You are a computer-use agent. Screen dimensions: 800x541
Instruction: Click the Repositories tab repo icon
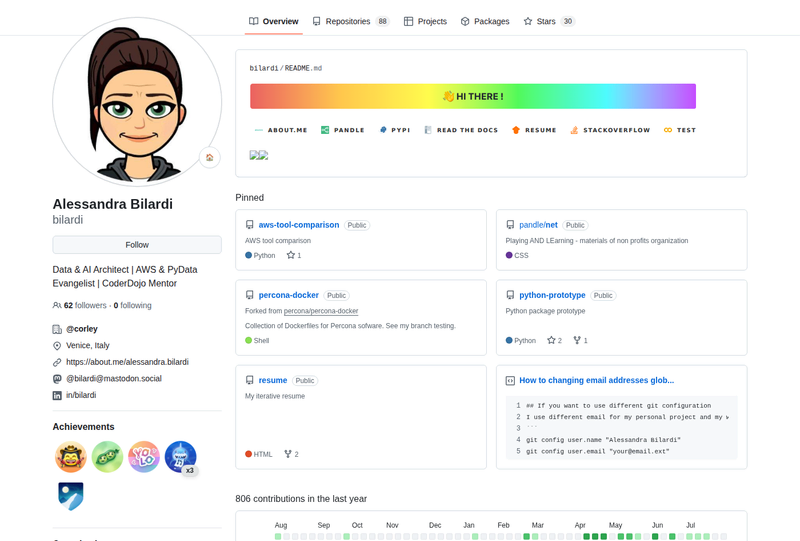(x=317, y=21)
